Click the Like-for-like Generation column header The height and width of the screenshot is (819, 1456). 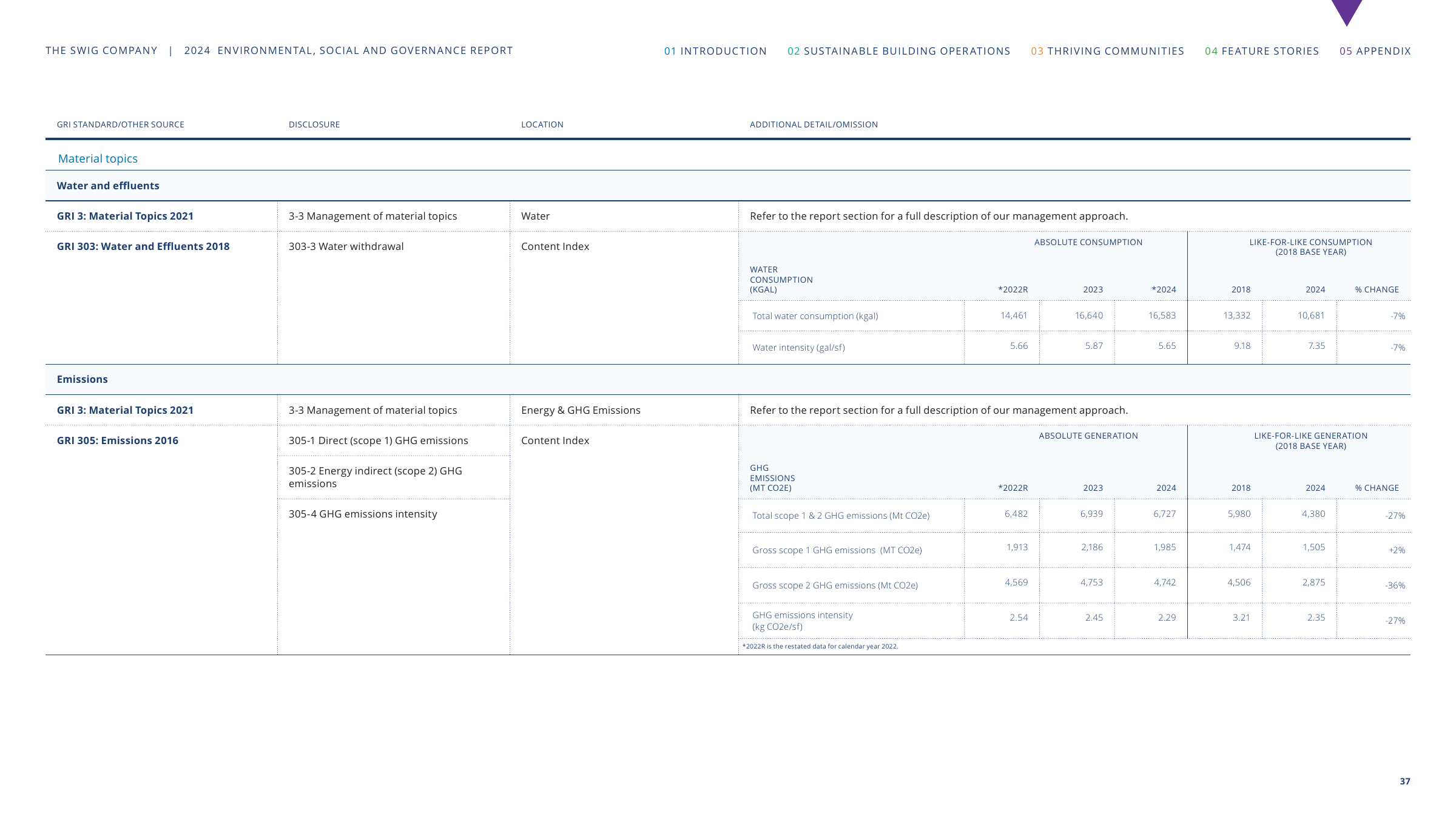[x=1310, y=440]
